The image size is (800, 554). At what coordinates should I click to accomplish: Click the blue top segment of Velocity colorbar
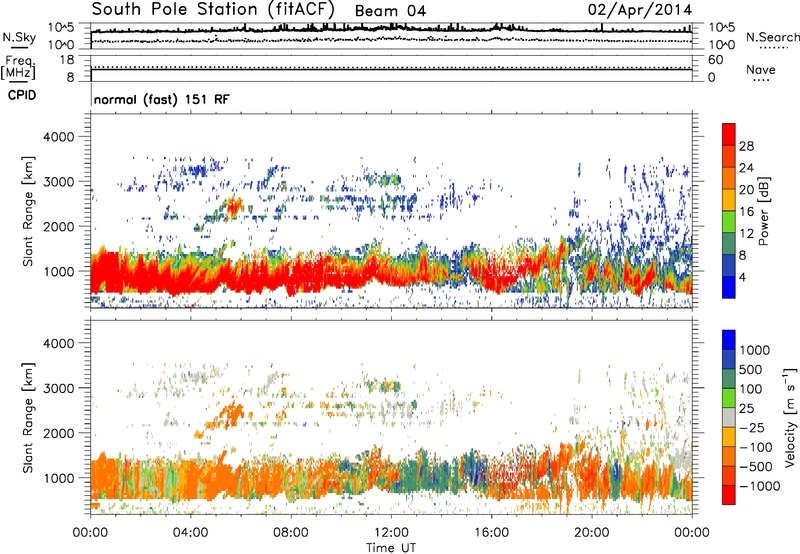click(x=729, y=340)
